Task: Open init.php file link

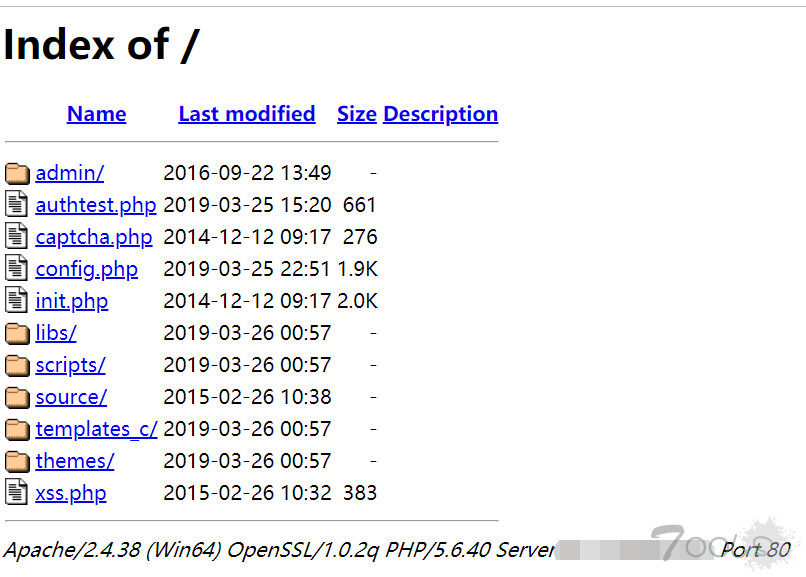Action: pyautogui.click(x=72, y=301)
